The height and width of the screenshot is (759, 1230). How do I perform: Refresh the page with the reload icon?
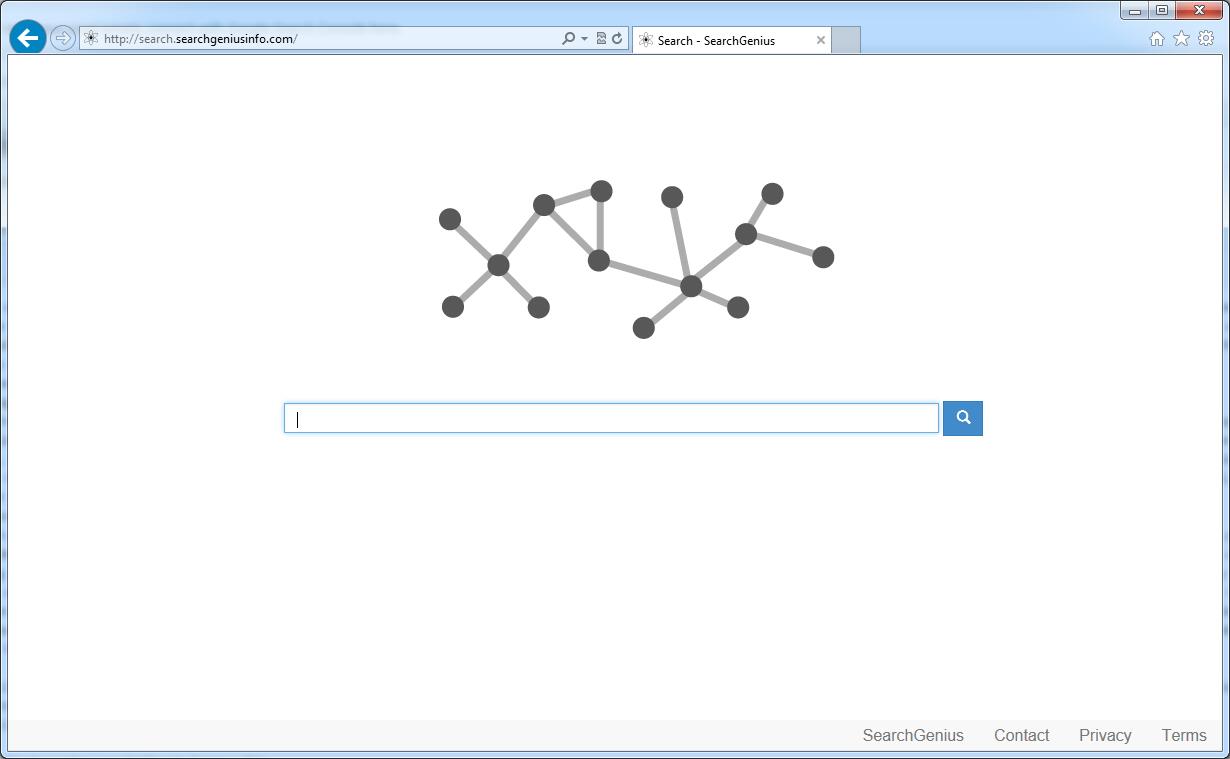click(x=617, y=39)
